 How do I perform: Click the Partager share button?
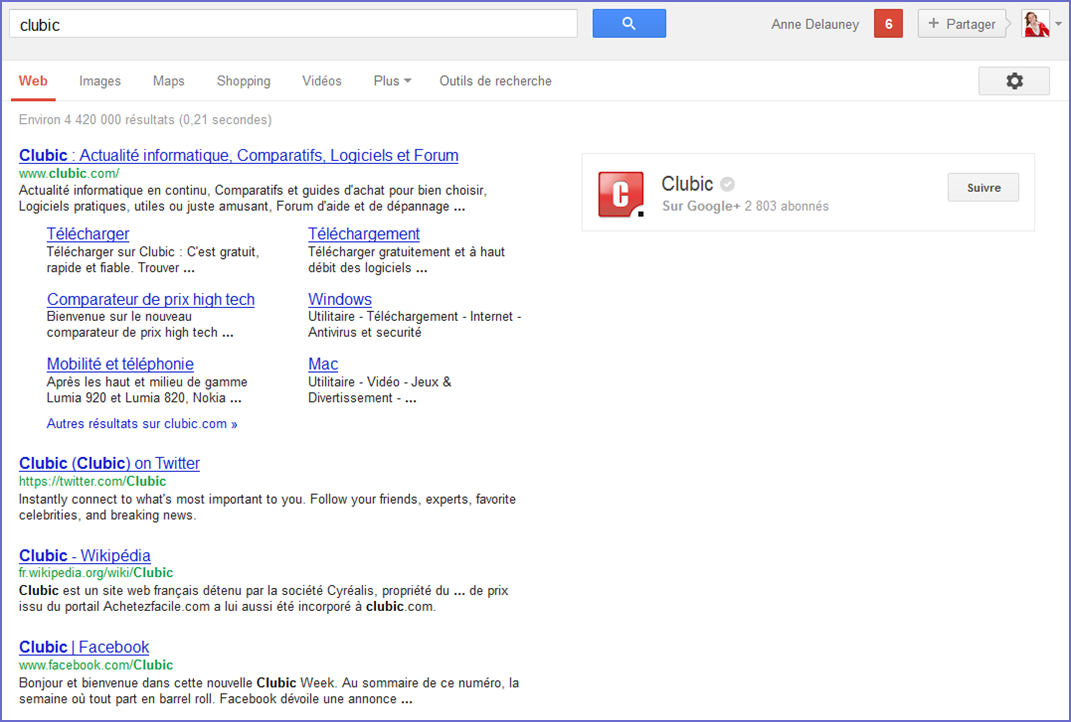pyautogui.click(x=962, y=24)
